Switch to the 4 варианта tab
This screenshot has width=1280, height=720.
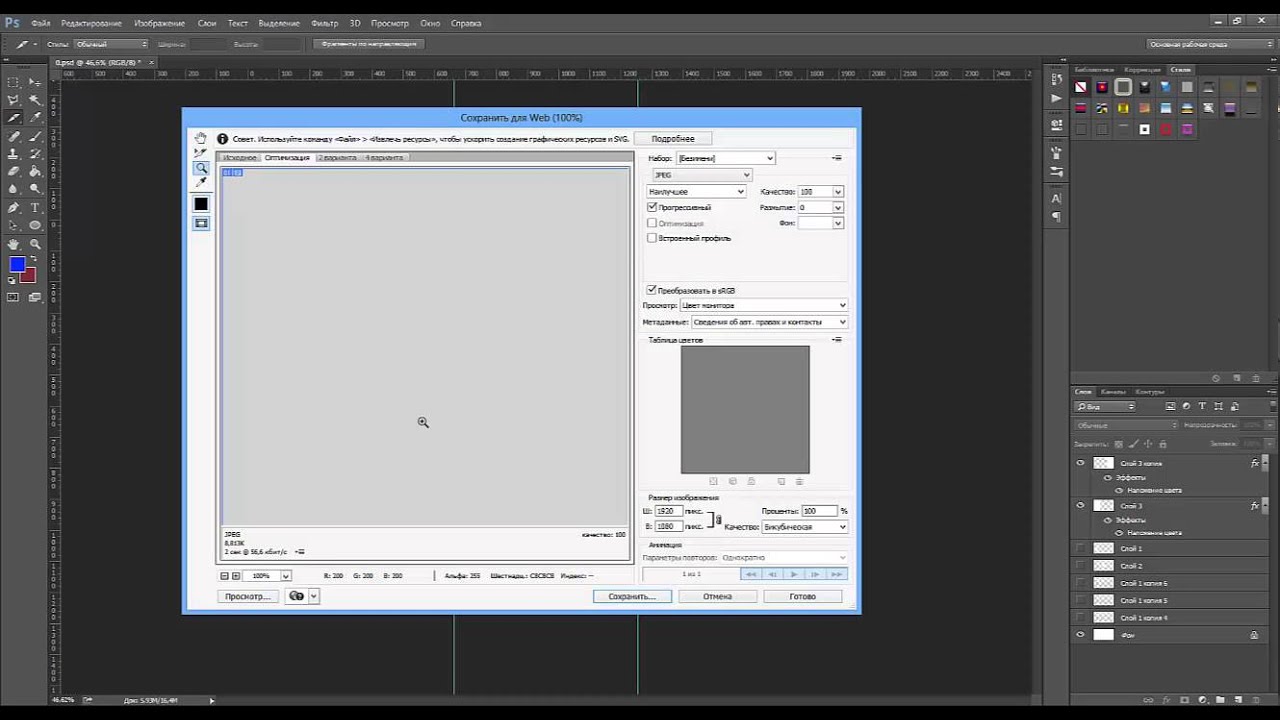coord(384,158)
